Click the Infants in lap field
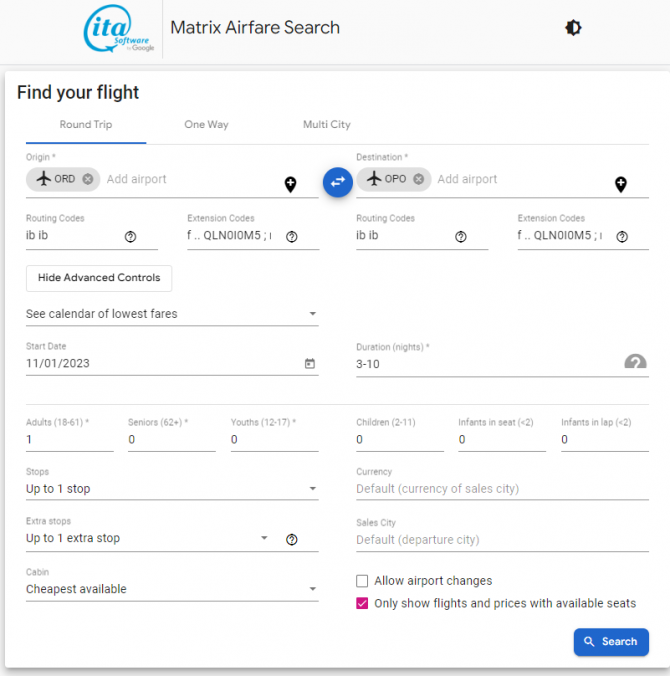670x676 pixels. pos(605,440)
